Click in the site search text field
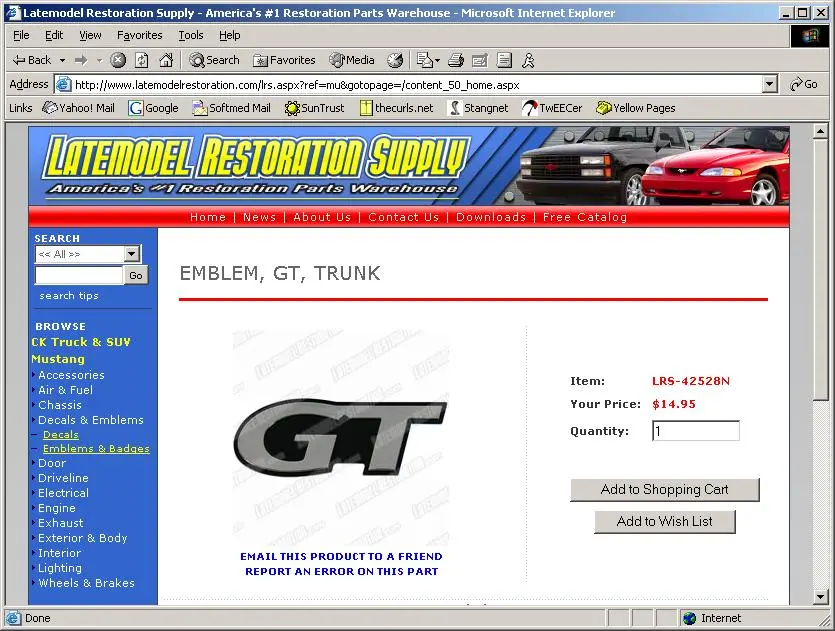835x631 pixels. (79, 275)
